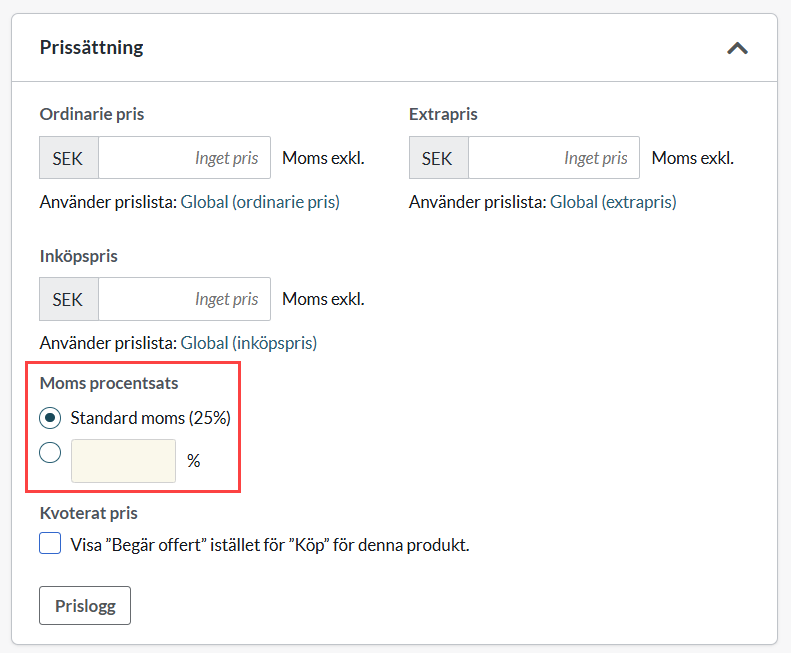
Task: Collapse the Prissättning panel with the chevron
Action: (x=737, y=47)
